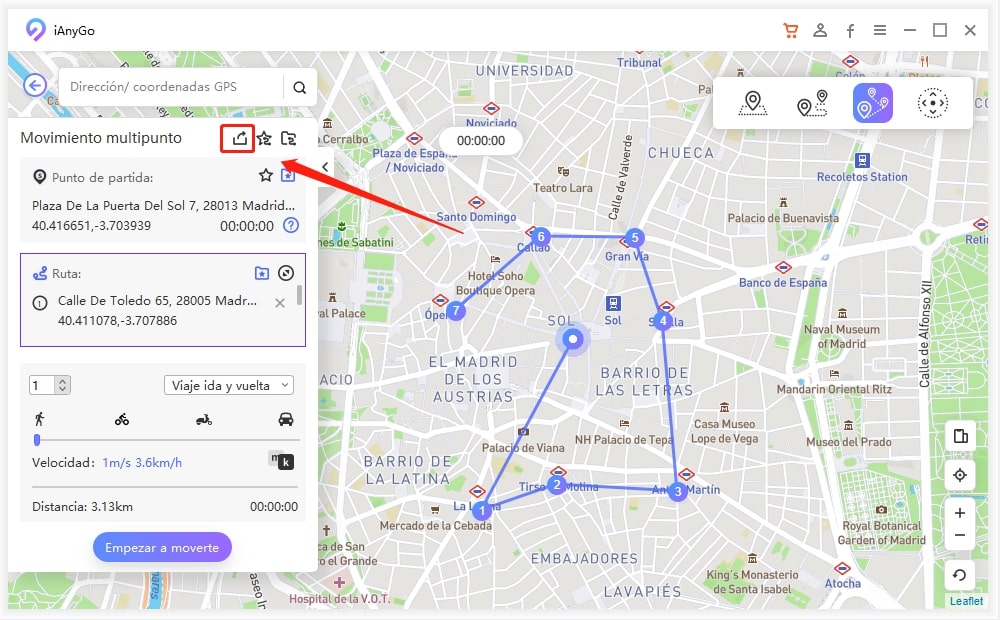Screen dimensions: 1000x620
Task: Choose the car speed icon
Action: click(286, 419)
